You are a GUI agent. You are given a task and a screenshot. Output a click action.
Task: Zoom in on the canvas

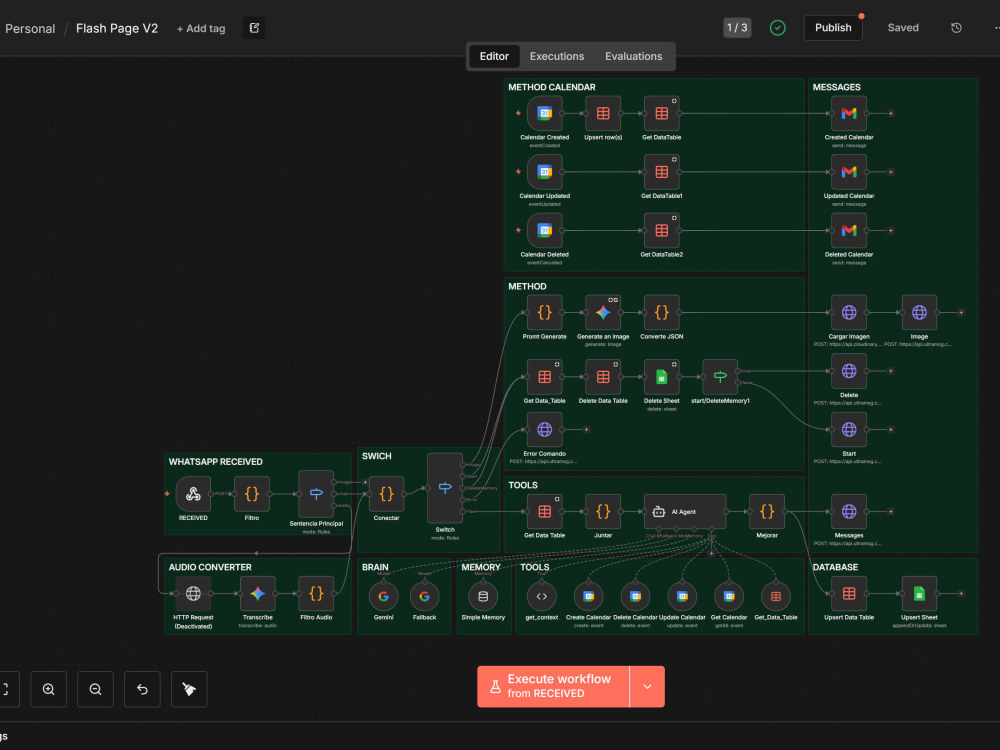(48, 689)
